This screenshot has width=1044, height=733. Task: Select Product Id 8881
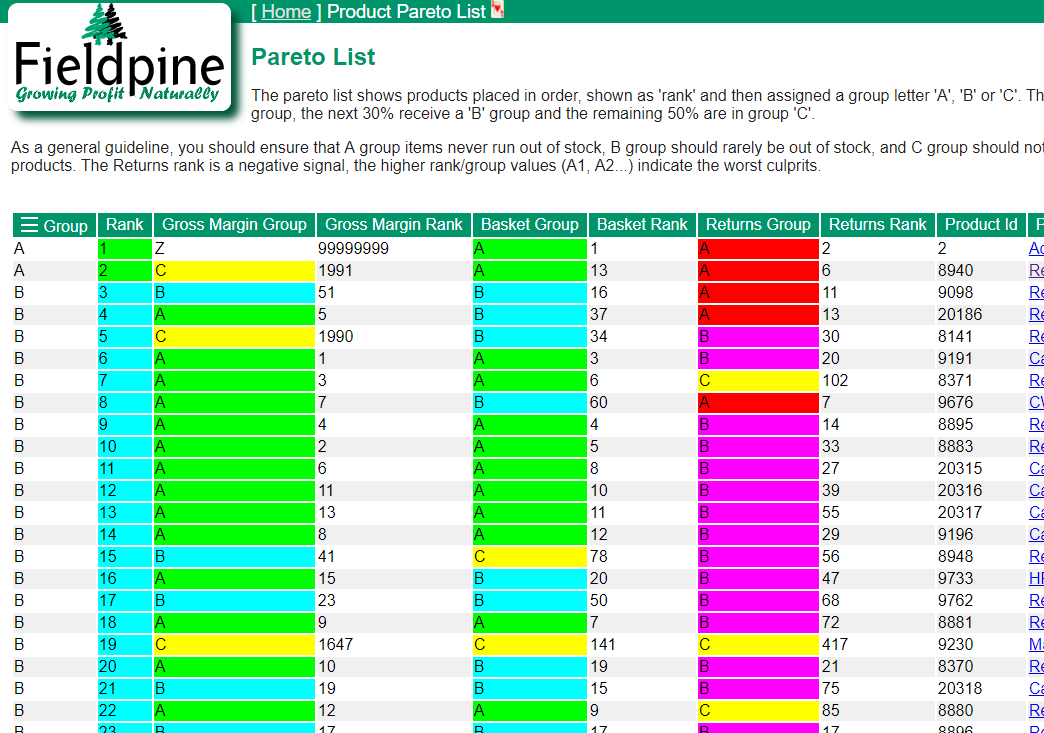coord(955,622)
